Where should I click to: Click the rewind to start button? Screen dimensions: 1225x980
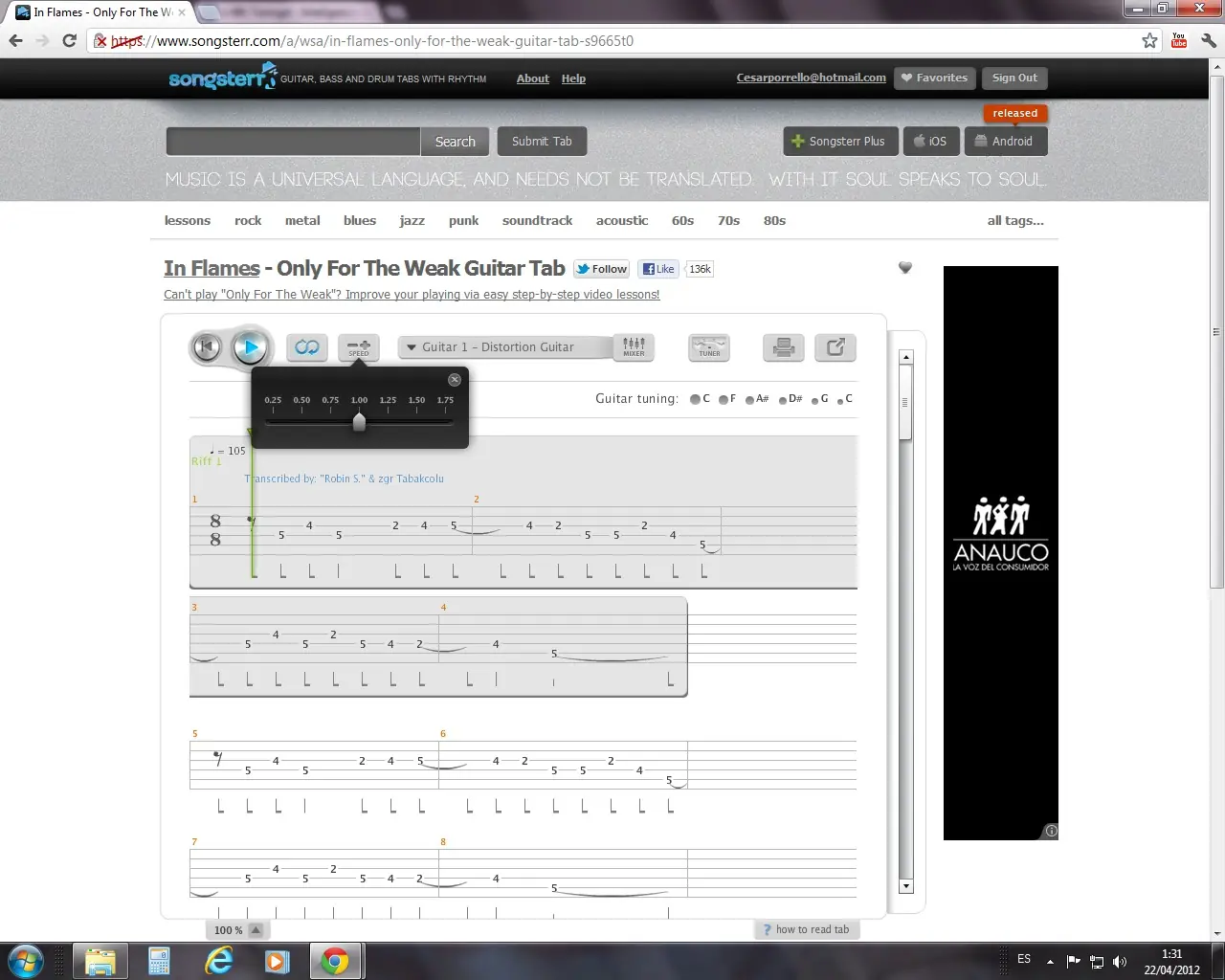click(x=207, y=347)
